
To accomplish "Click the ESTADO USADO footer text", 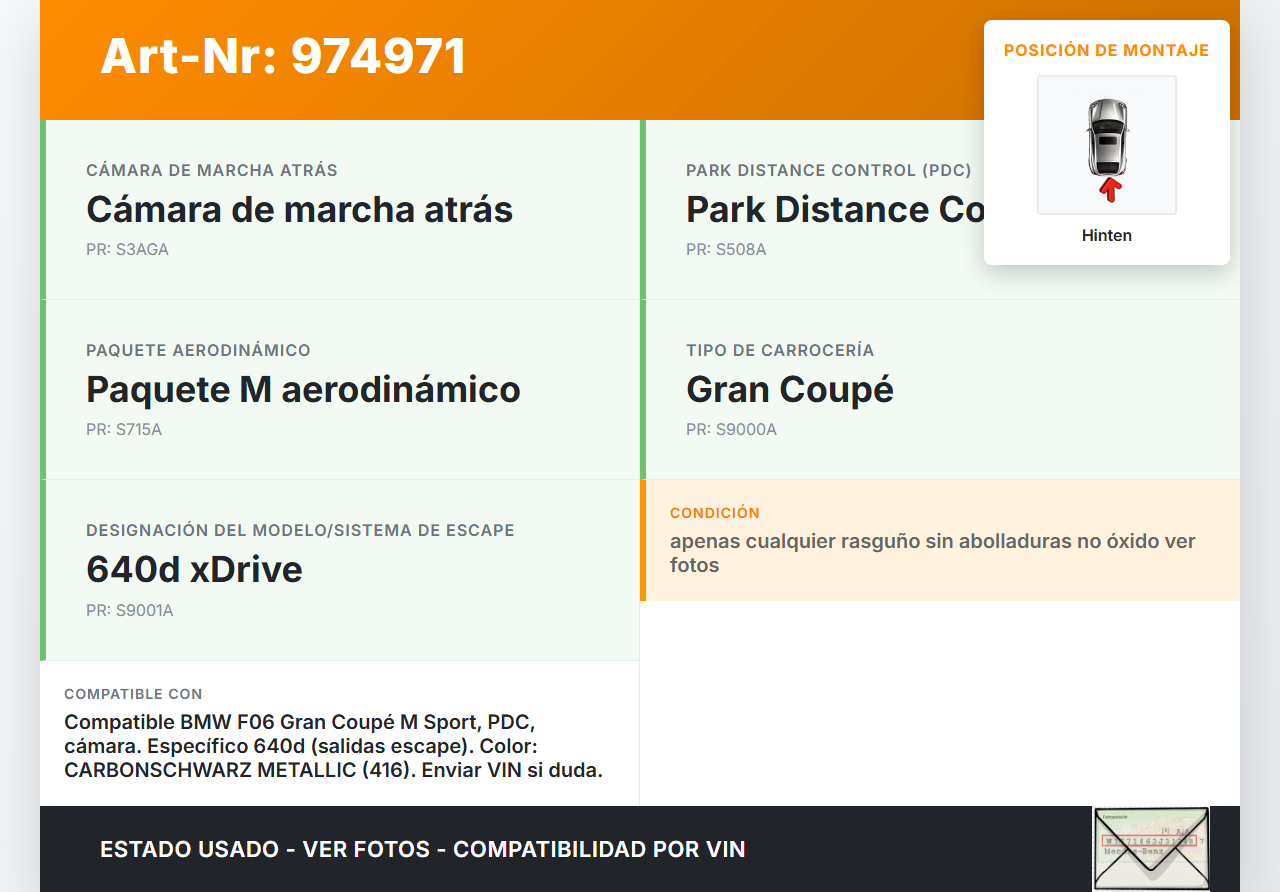I will coord(422,849).
